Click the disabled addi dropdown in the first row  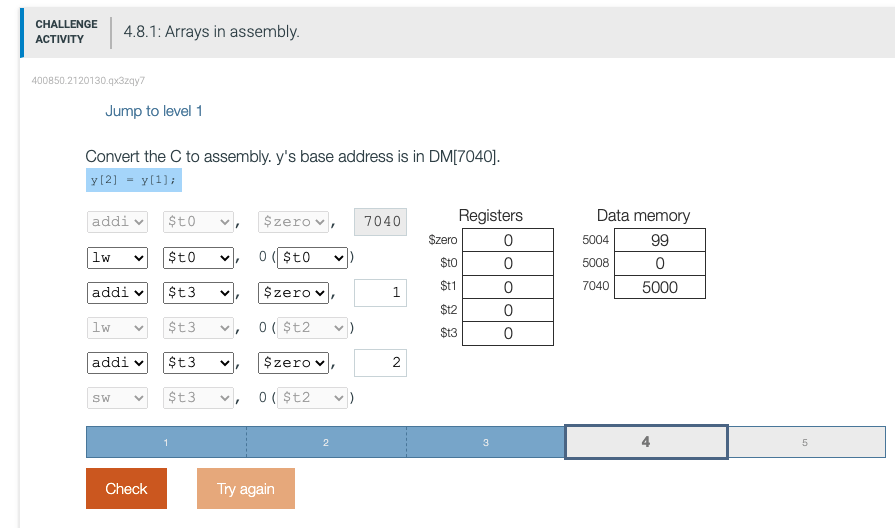(x=117, y=222)
